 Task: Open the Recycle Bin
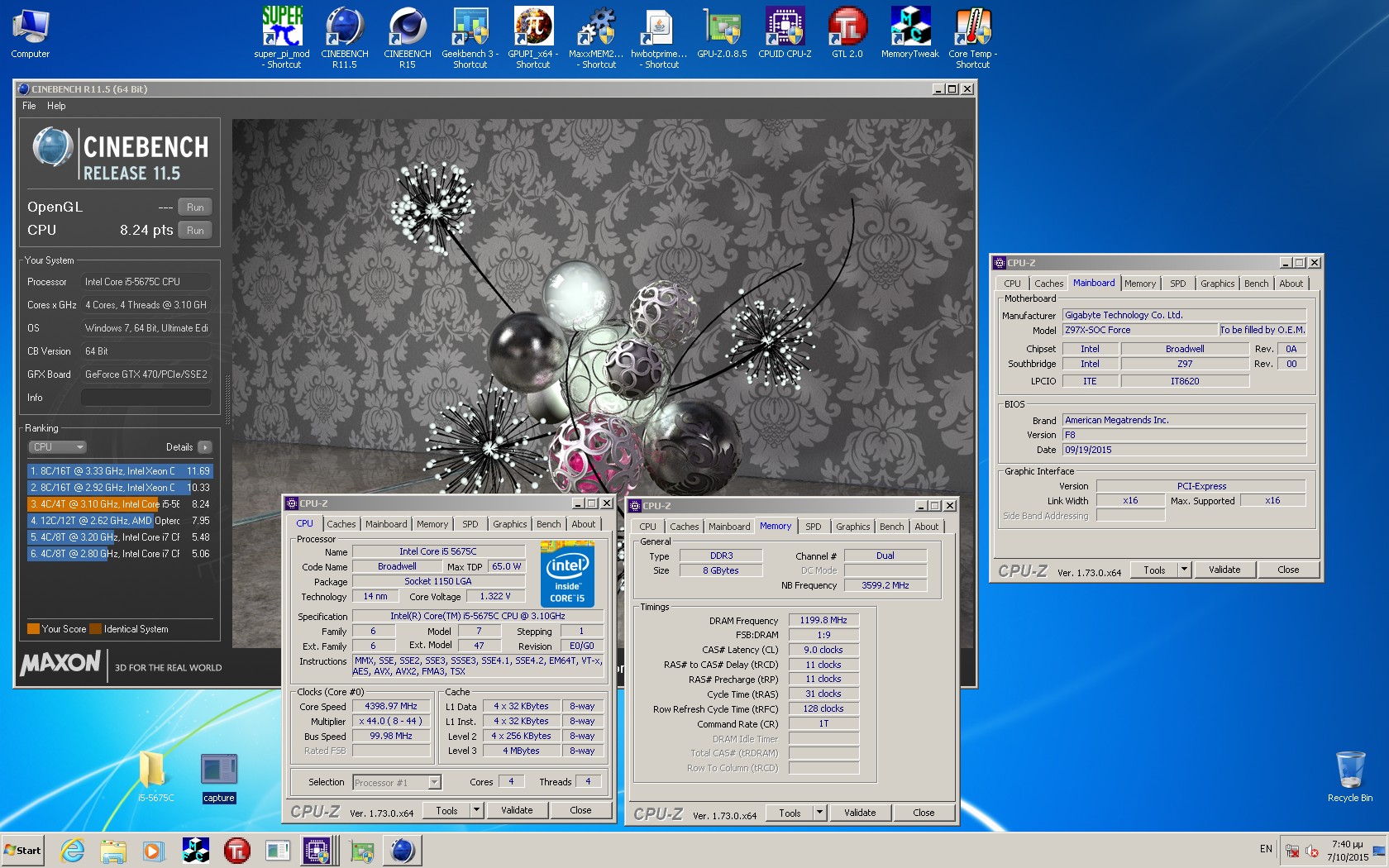(x=1350, y=777)
